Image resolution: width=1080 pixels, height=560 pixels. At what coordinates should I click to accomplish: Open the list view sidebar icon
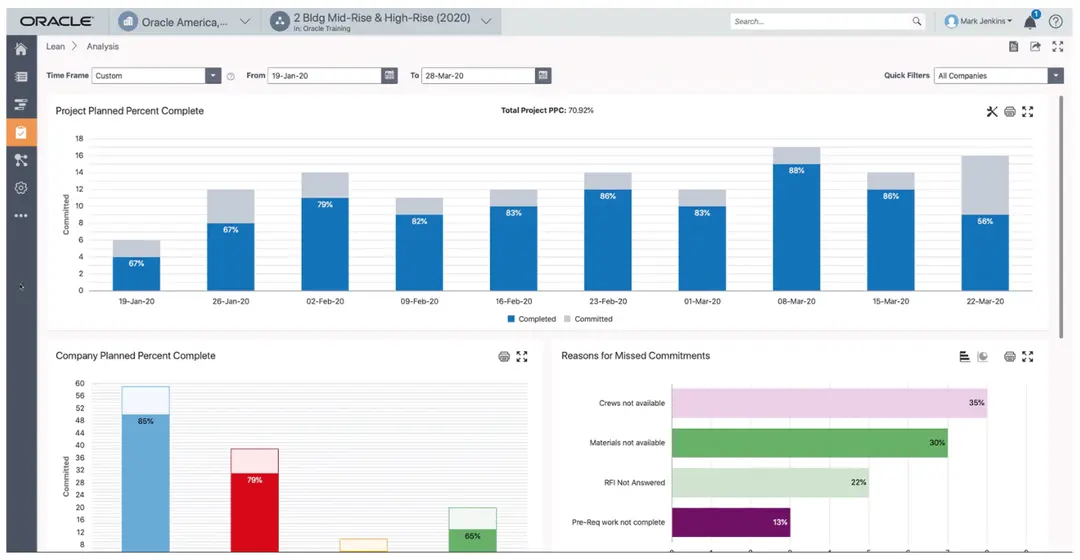coord(21,77)
